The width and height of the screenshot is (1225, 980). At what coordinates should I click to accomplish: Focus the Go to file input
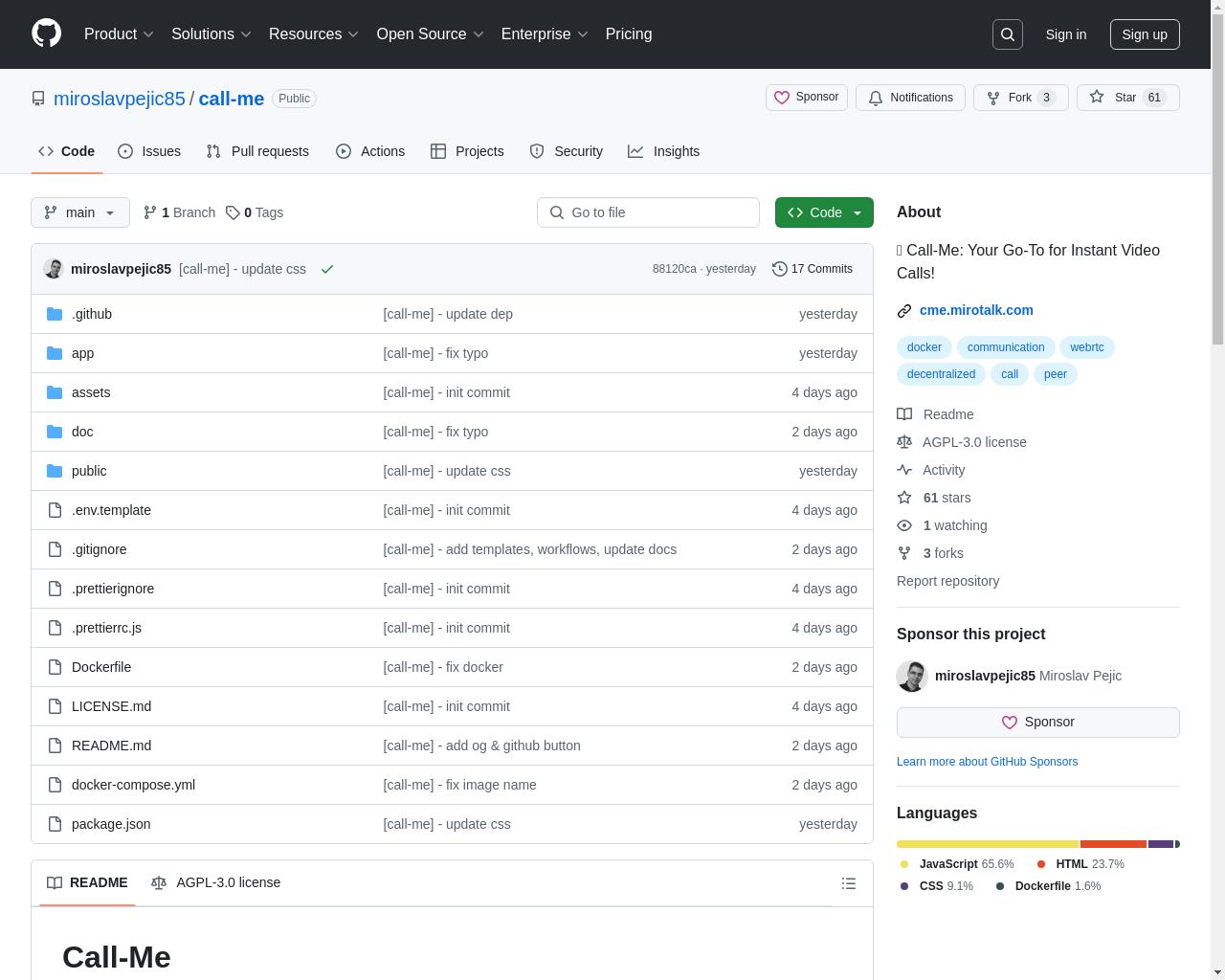pos(648,212)
